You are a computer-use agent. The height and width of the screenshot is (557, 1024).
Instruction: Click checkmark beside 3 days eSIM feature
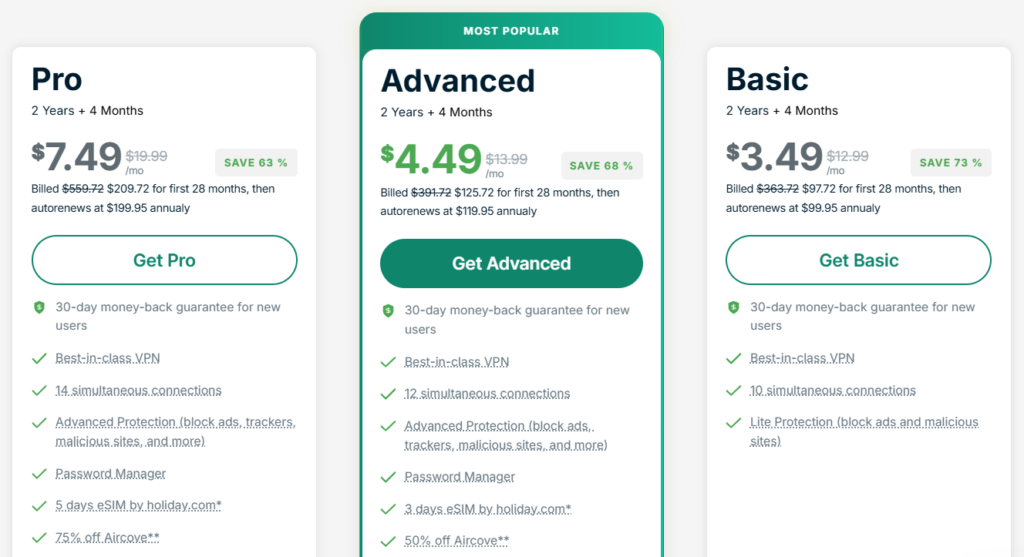click(388, 509)
